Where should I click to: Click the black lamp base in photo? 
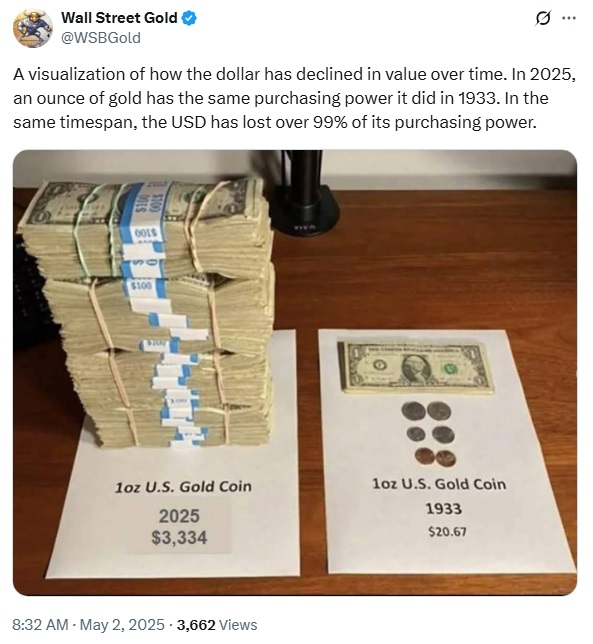click(x=305, y=209)
